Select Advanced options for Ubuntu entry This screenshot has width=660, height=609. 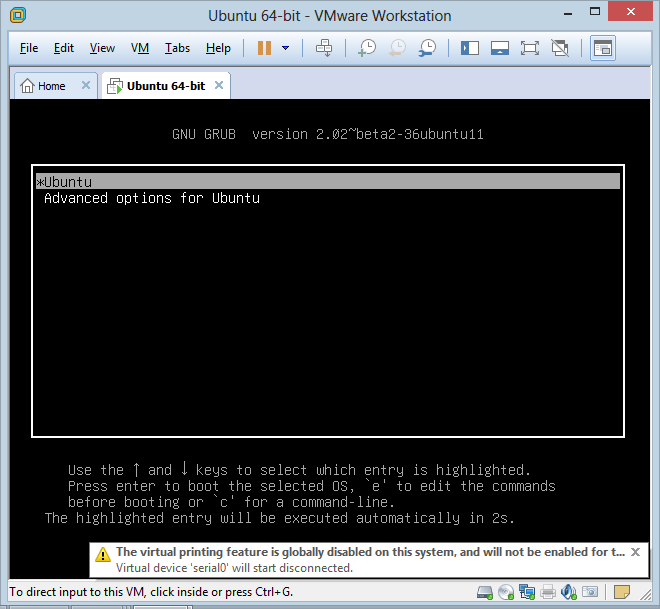tap(152, 198)
